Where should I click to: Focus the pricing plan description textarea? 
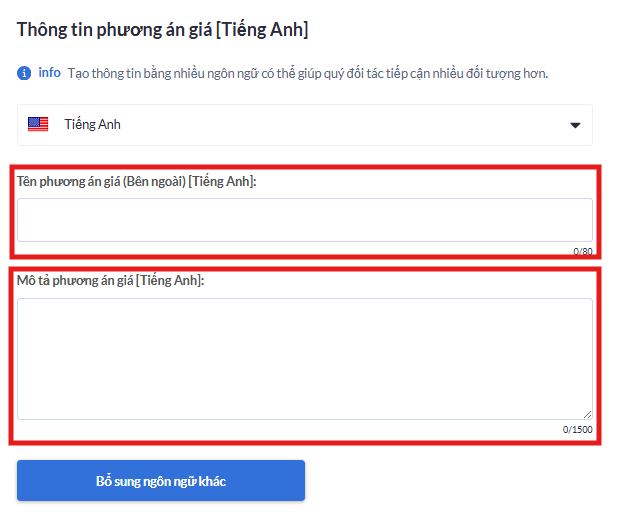[305, 359]
